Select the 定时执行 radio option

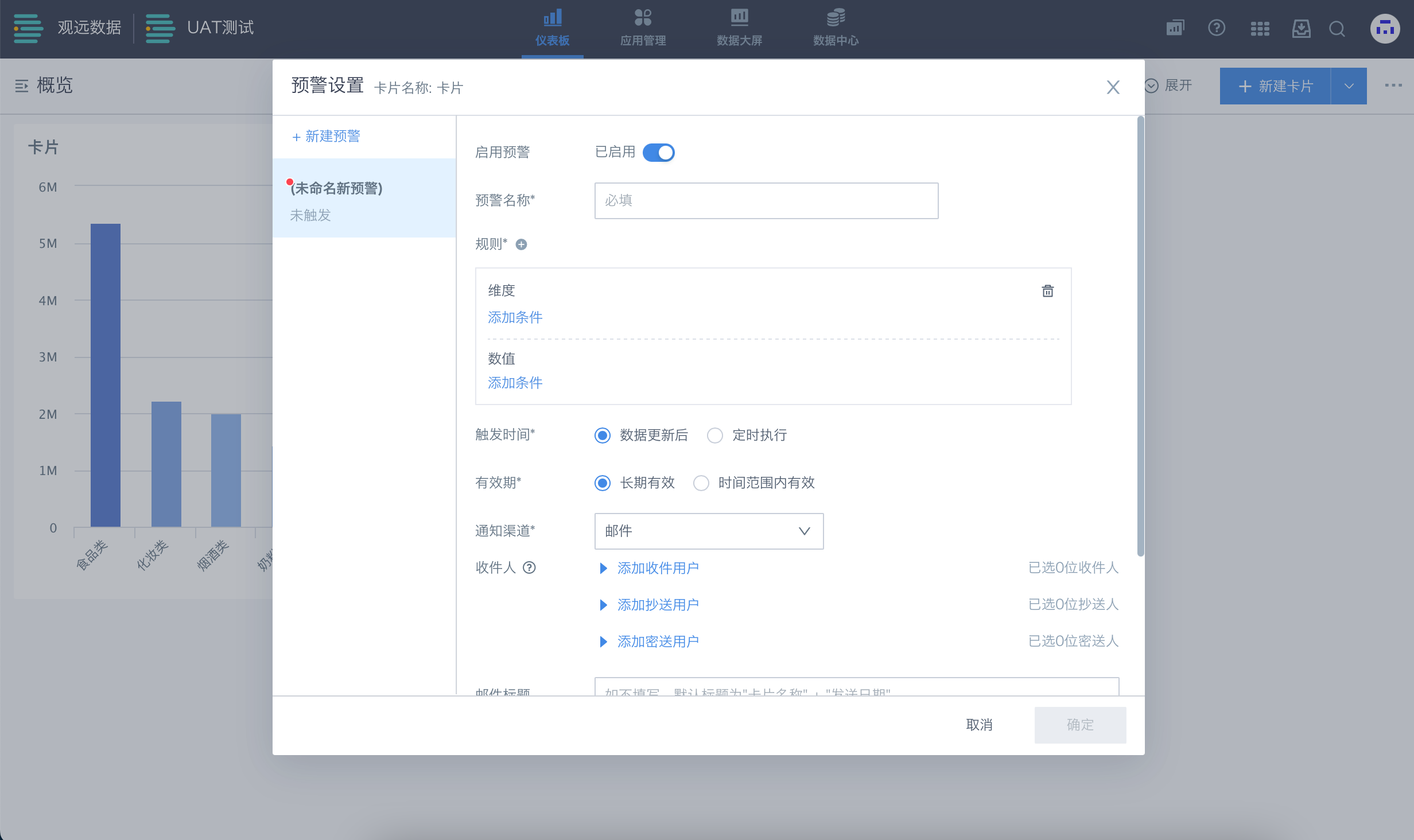click(715, 435)
